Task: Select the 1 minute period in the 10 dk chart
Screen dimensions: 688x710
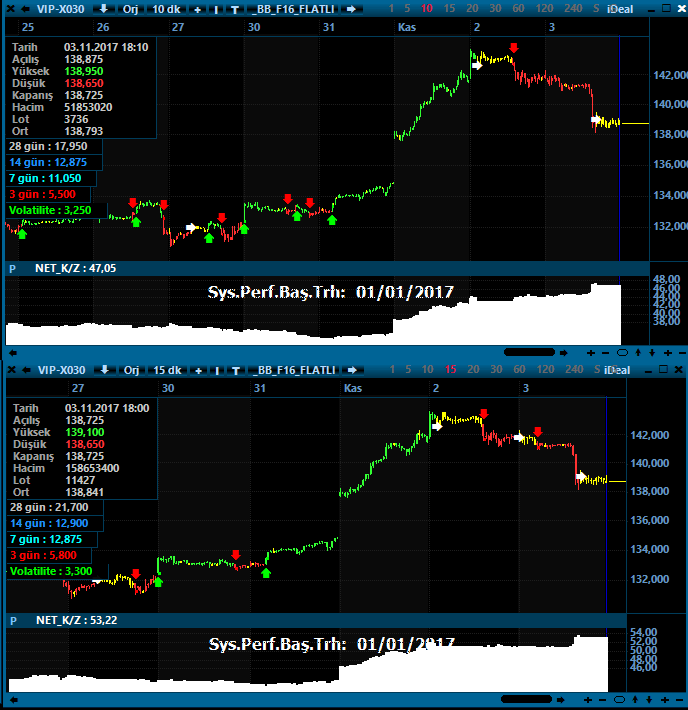Action: point(391,9)
